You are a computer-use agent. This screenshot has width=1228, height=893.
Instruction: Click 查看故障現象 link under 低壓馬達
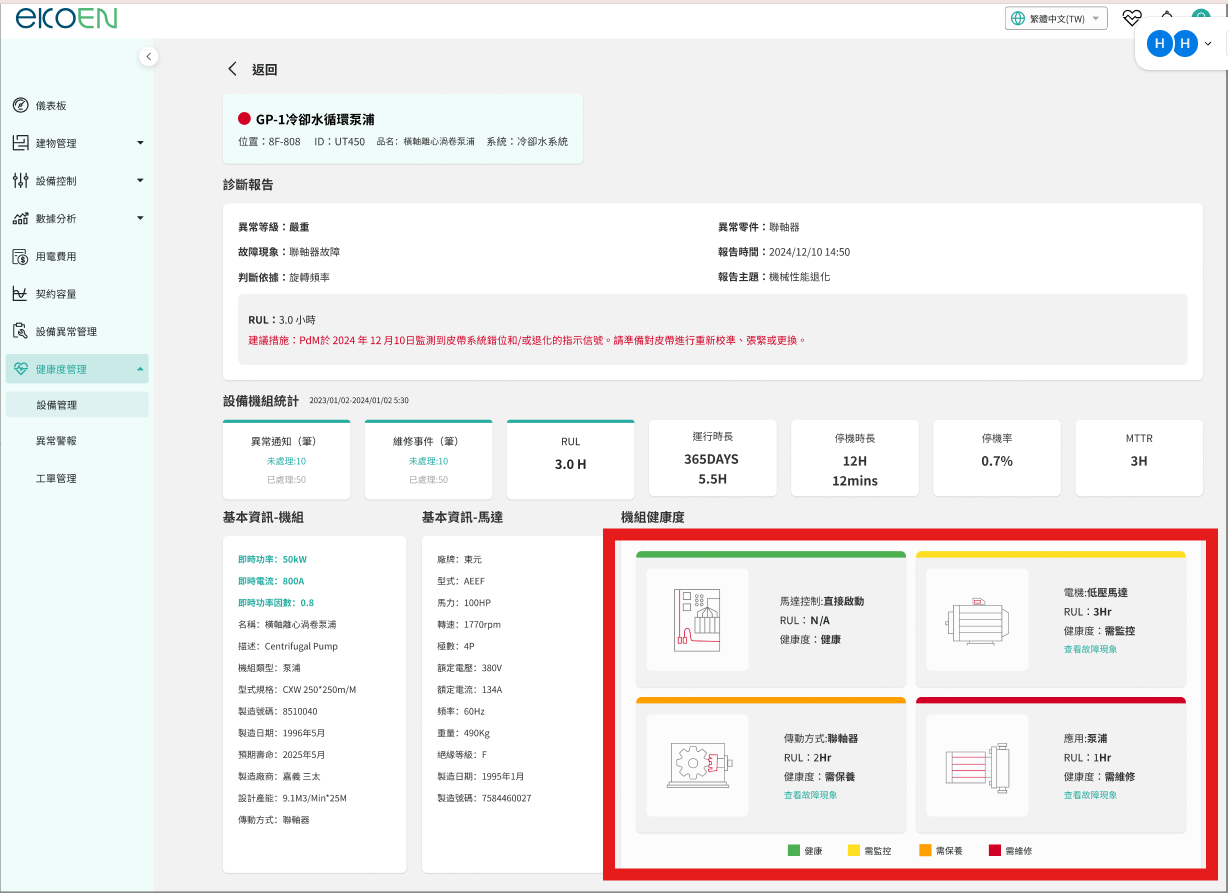click(x=1090, y=649)
